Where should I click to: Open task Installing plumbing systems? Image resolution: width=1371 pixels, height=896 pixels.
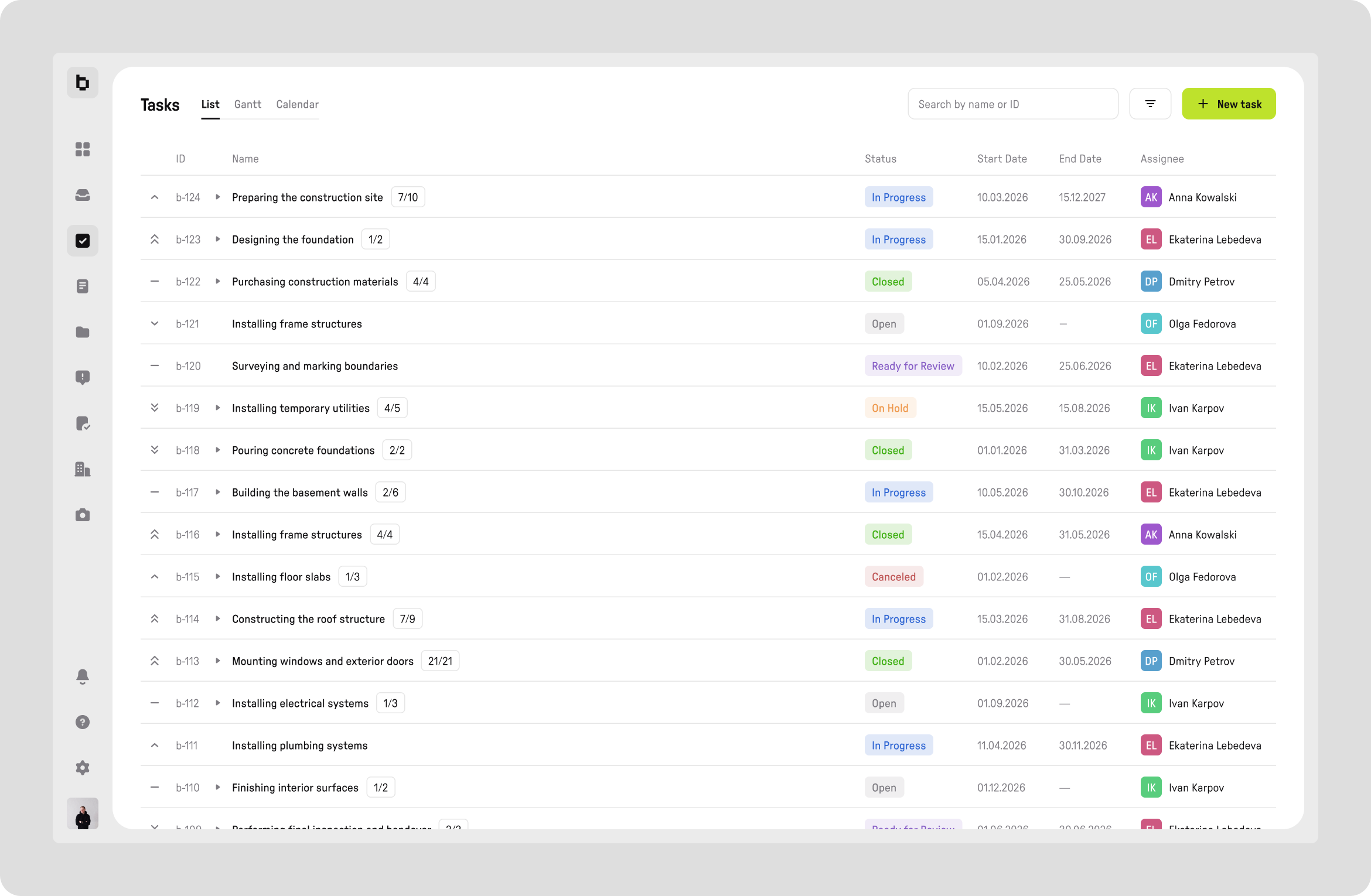tap(300, 745)
